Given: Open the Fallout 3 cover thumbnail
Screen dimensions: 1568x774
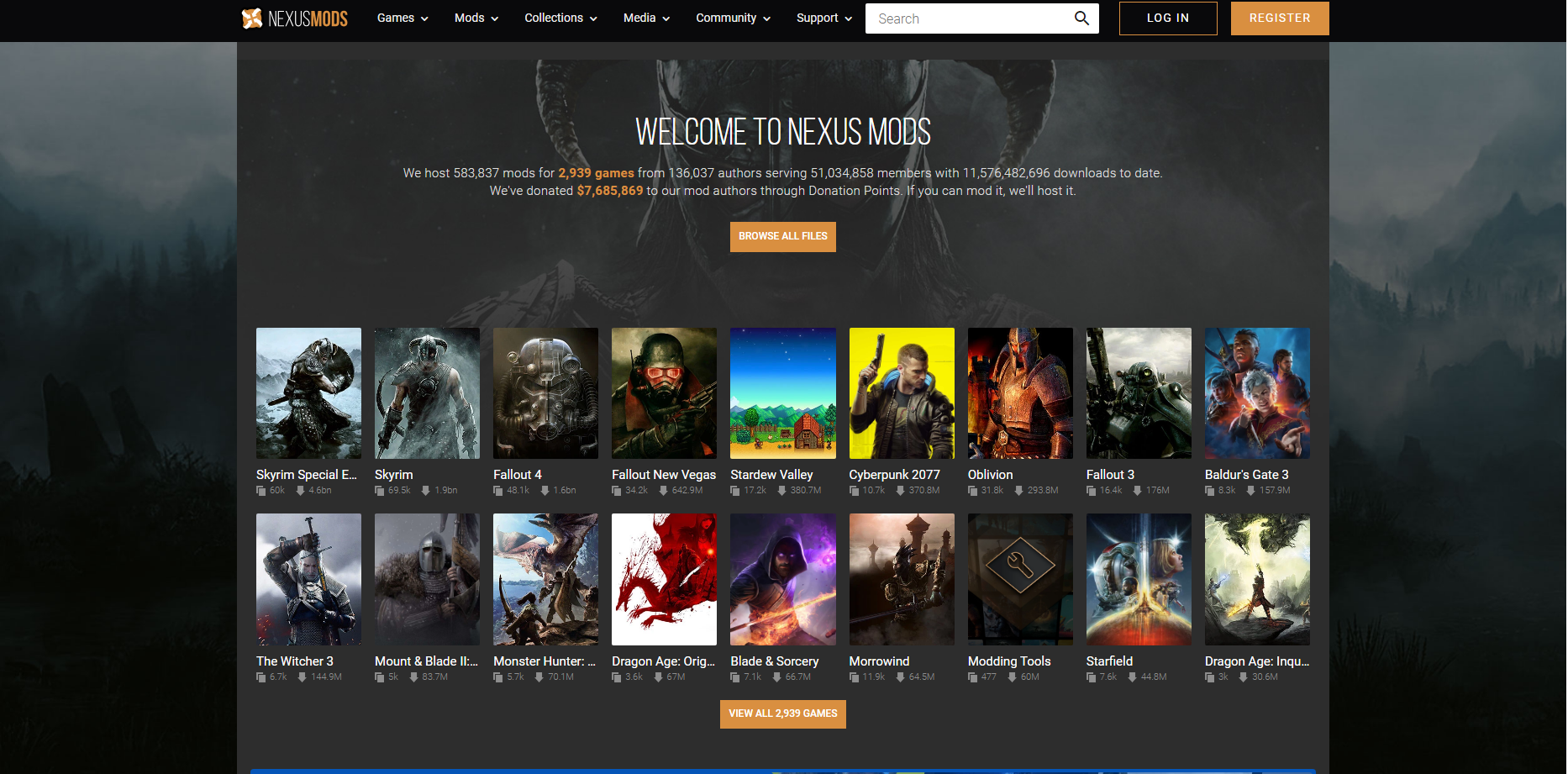Looking at the screenshot, I should (x=1139, y=393).
